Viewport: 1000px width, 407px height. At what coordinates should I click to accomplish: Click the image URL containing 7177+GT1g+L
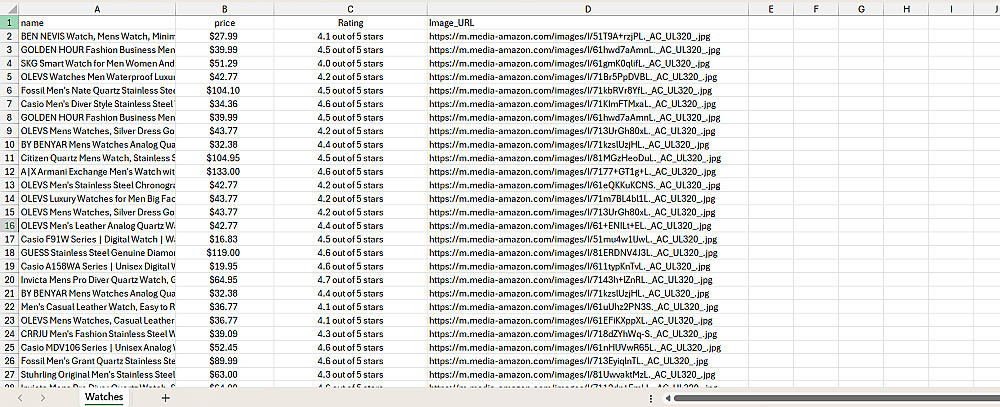click(587, 172)
